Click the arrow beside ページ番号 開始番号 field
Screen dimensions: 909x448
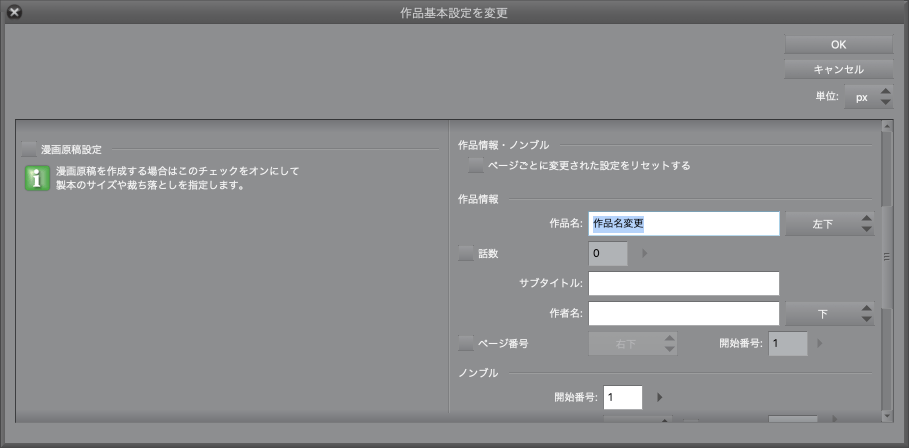pyautogui.click(x=820, y=344)
